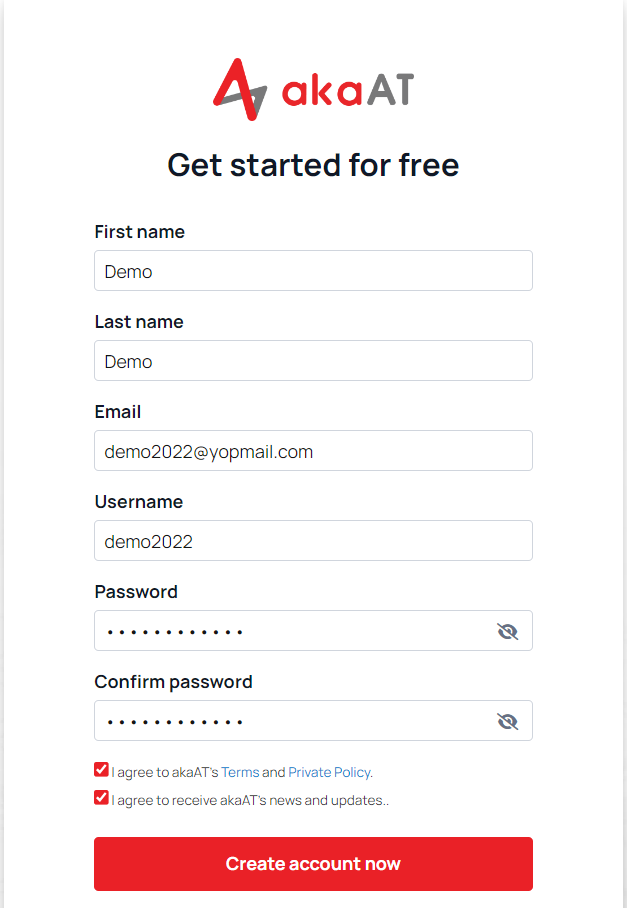Open the Terms link
627x908 pixels.
(x=240, y=772)
